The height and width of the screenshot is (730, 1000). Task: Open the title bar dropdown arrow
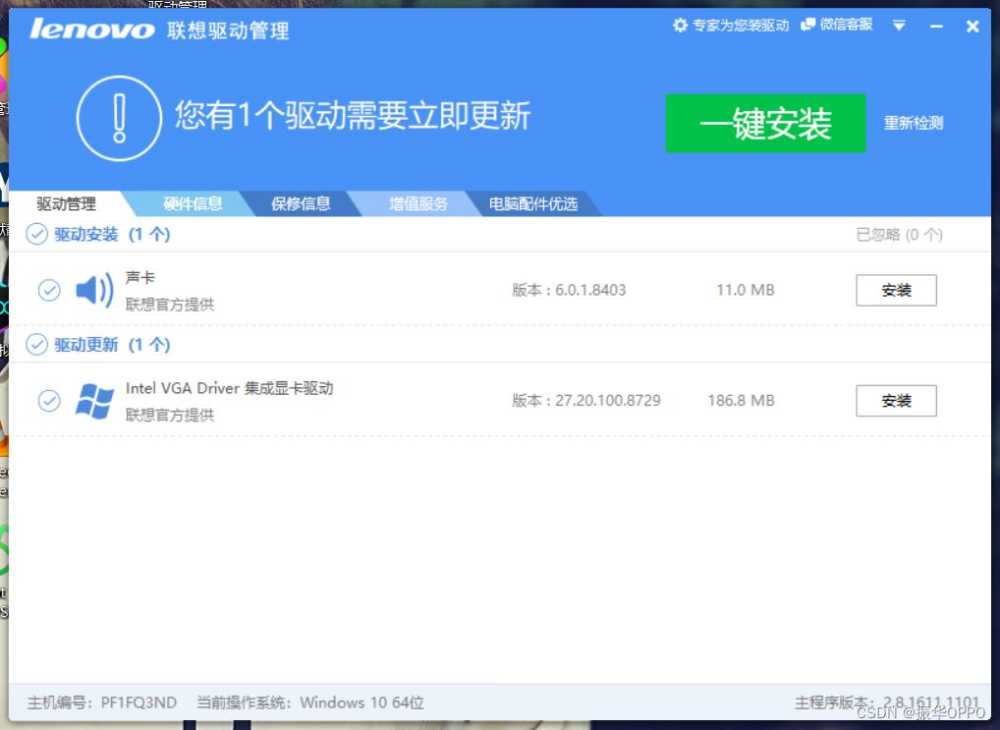(x=899, y=27)
